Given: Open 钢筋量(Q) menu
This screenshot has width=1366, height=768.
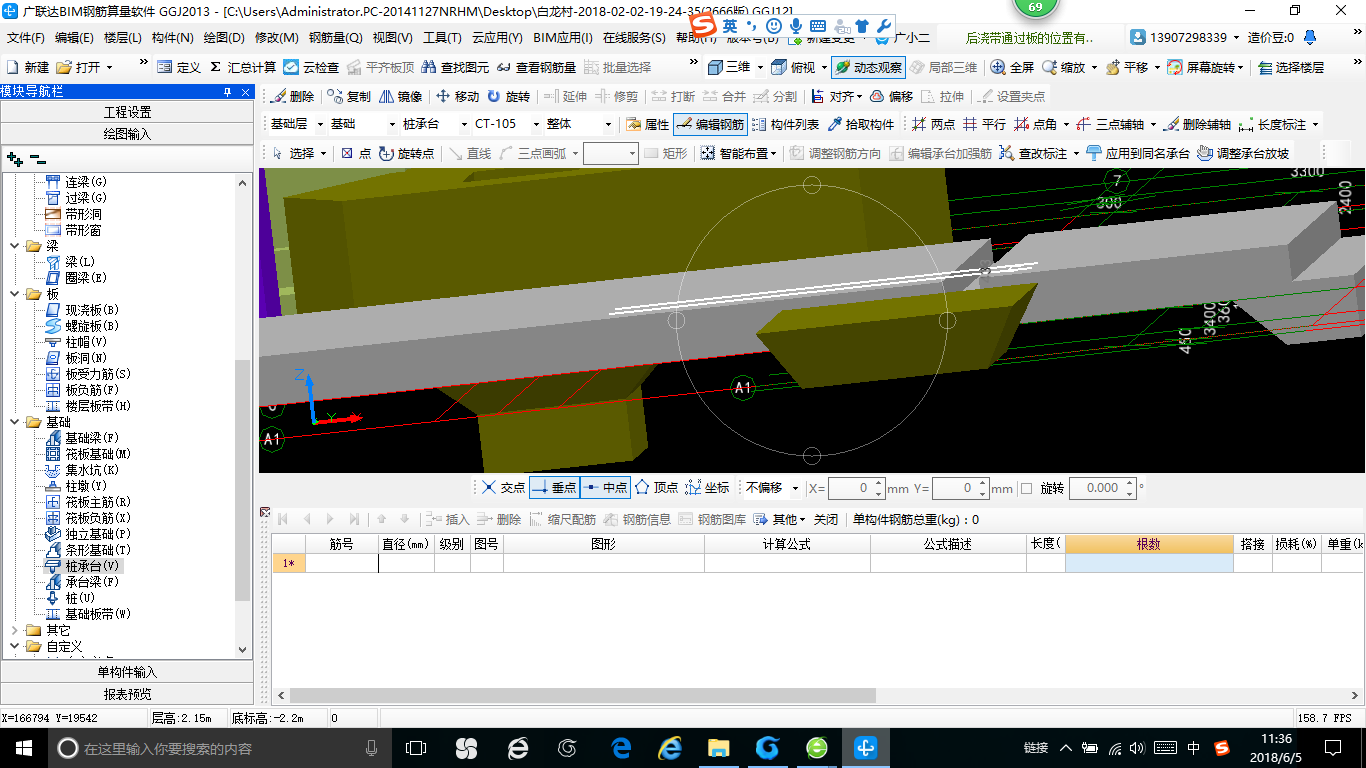Looking at the screenshot, I should pyautogui.click(x=335, y=38).
